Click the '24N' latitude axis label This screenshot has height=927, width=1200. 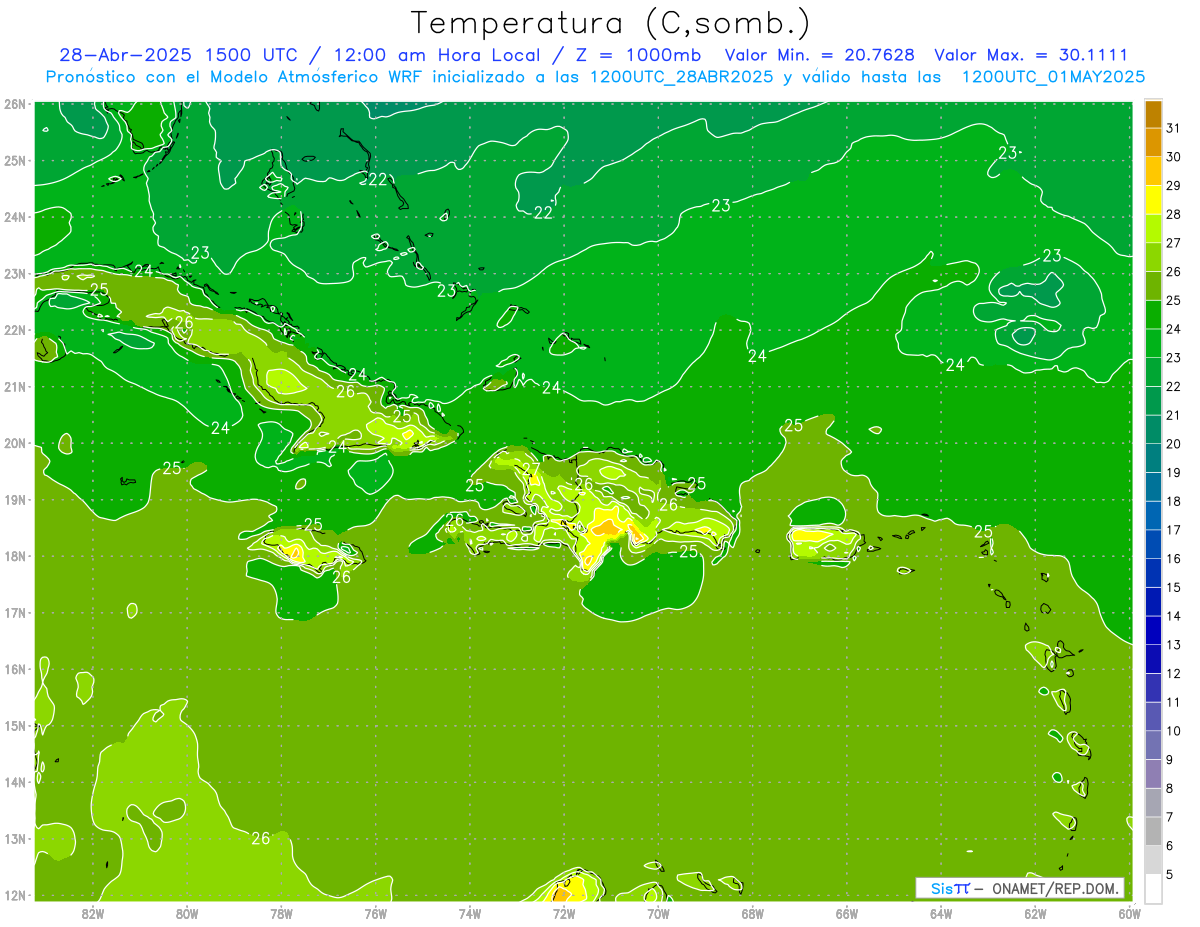[x=15, y=217]
